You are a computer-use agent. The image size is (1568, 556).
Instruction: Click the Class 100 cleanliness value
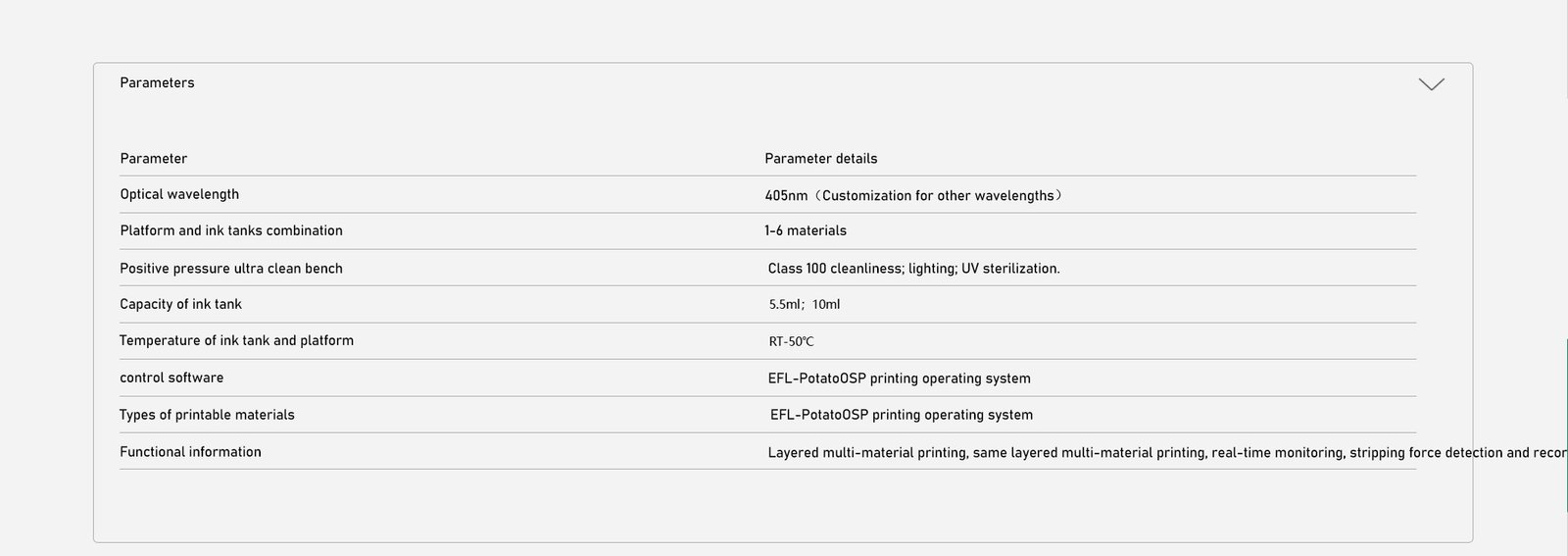click(x=913, y=269)
